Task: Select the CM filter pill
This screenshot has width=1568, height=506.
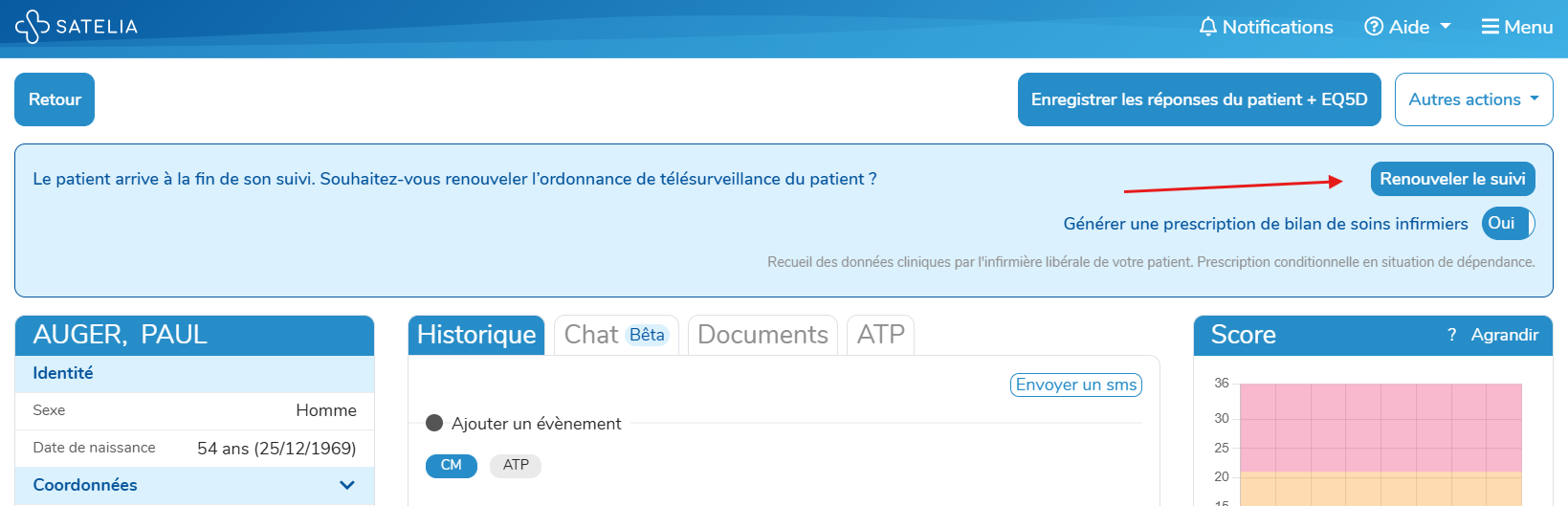Action: pos(452,465)
